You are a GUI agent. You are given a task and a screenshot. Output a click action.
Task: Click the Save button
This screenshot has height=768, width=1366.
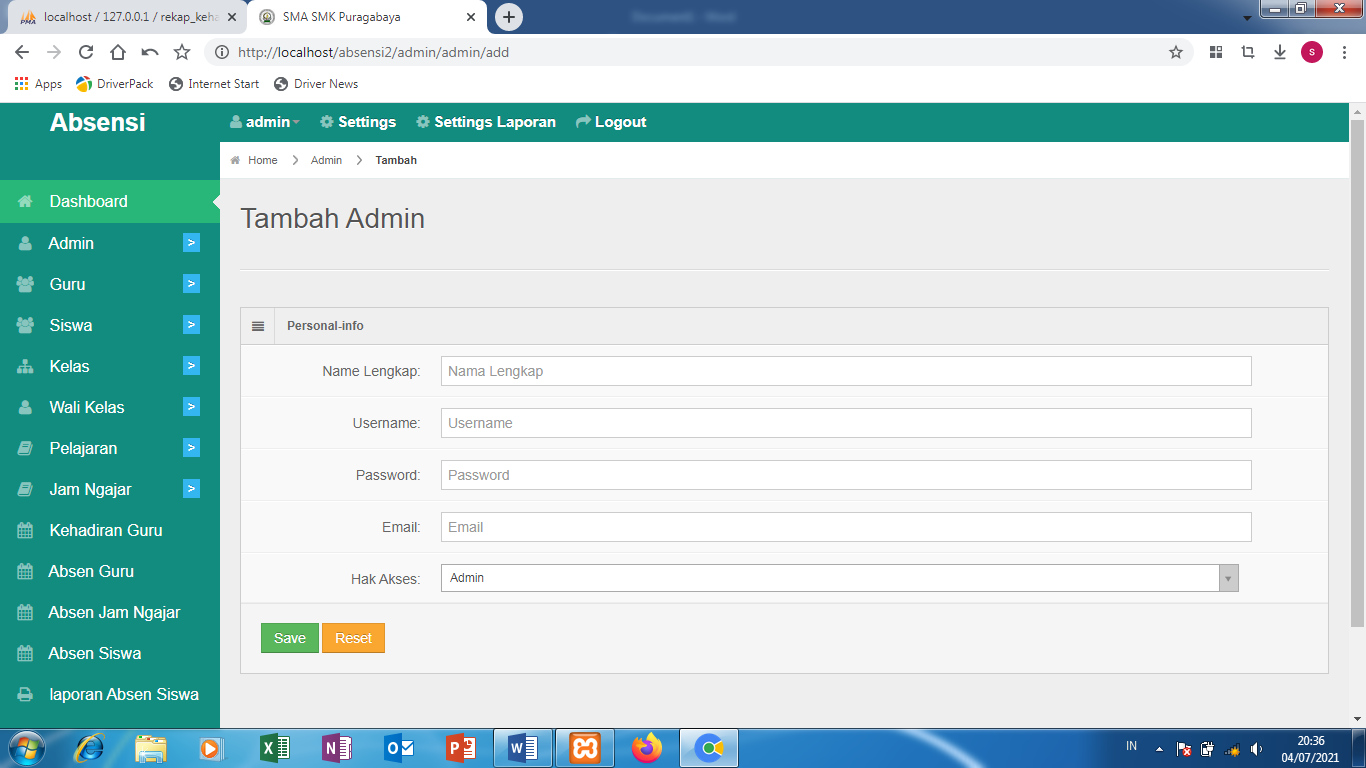tap(289, 637)
